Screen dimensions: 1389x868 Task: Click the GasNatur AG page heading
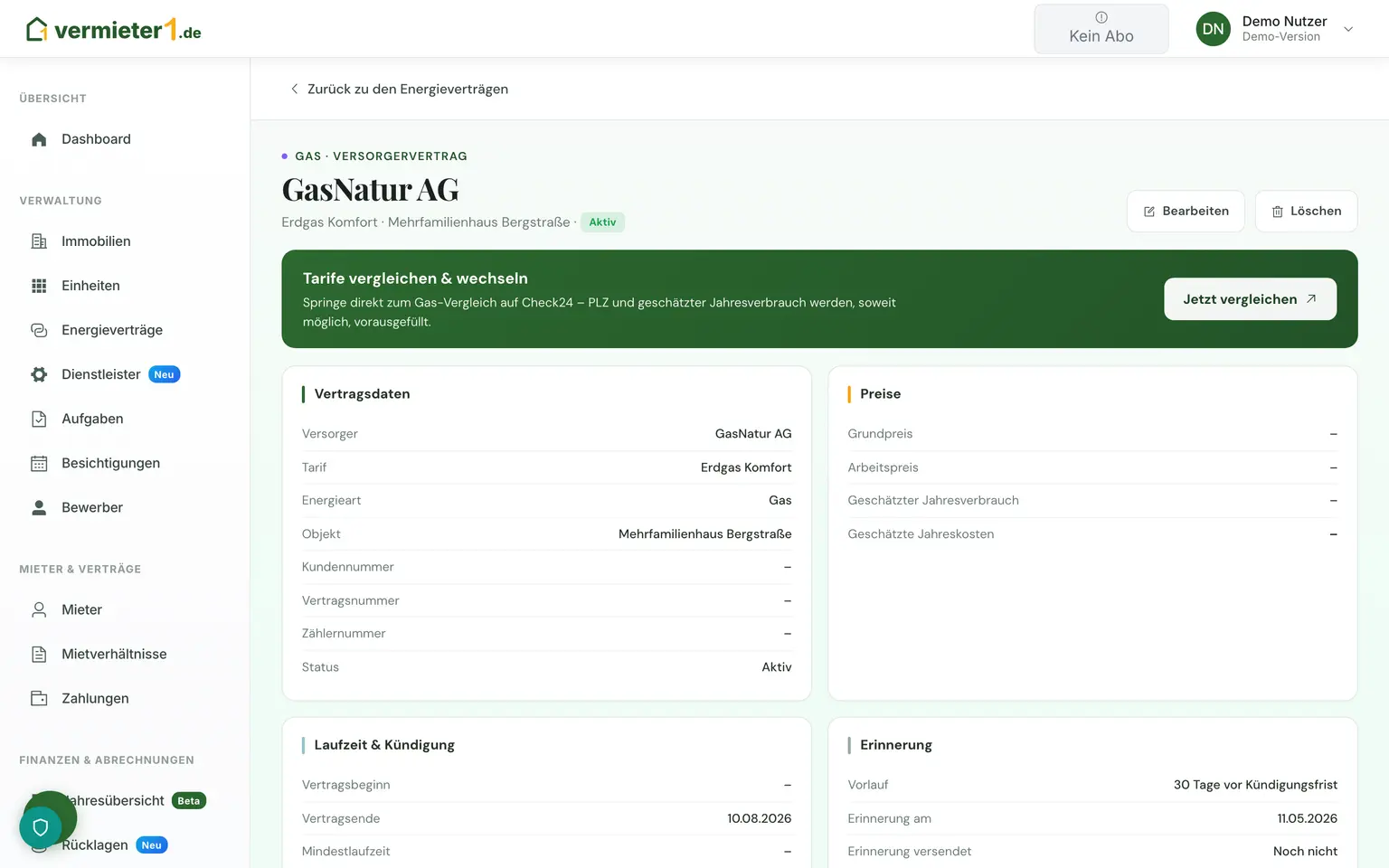point(371,190)
